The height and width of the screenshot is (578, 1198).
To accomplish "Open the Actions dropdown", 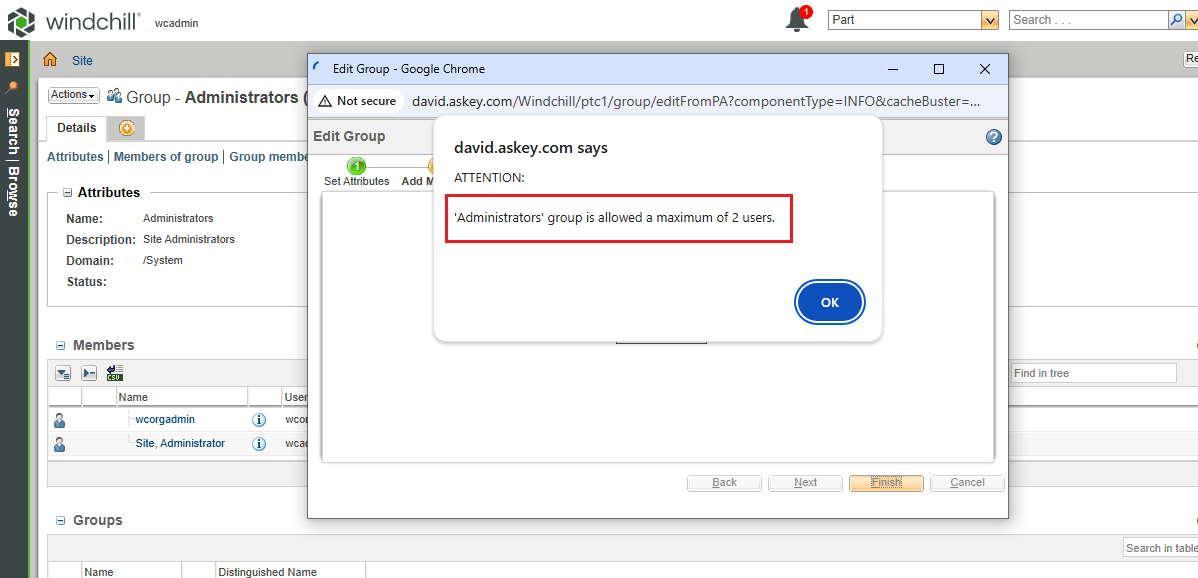I will pyautogui.click(x=73, y=94).
